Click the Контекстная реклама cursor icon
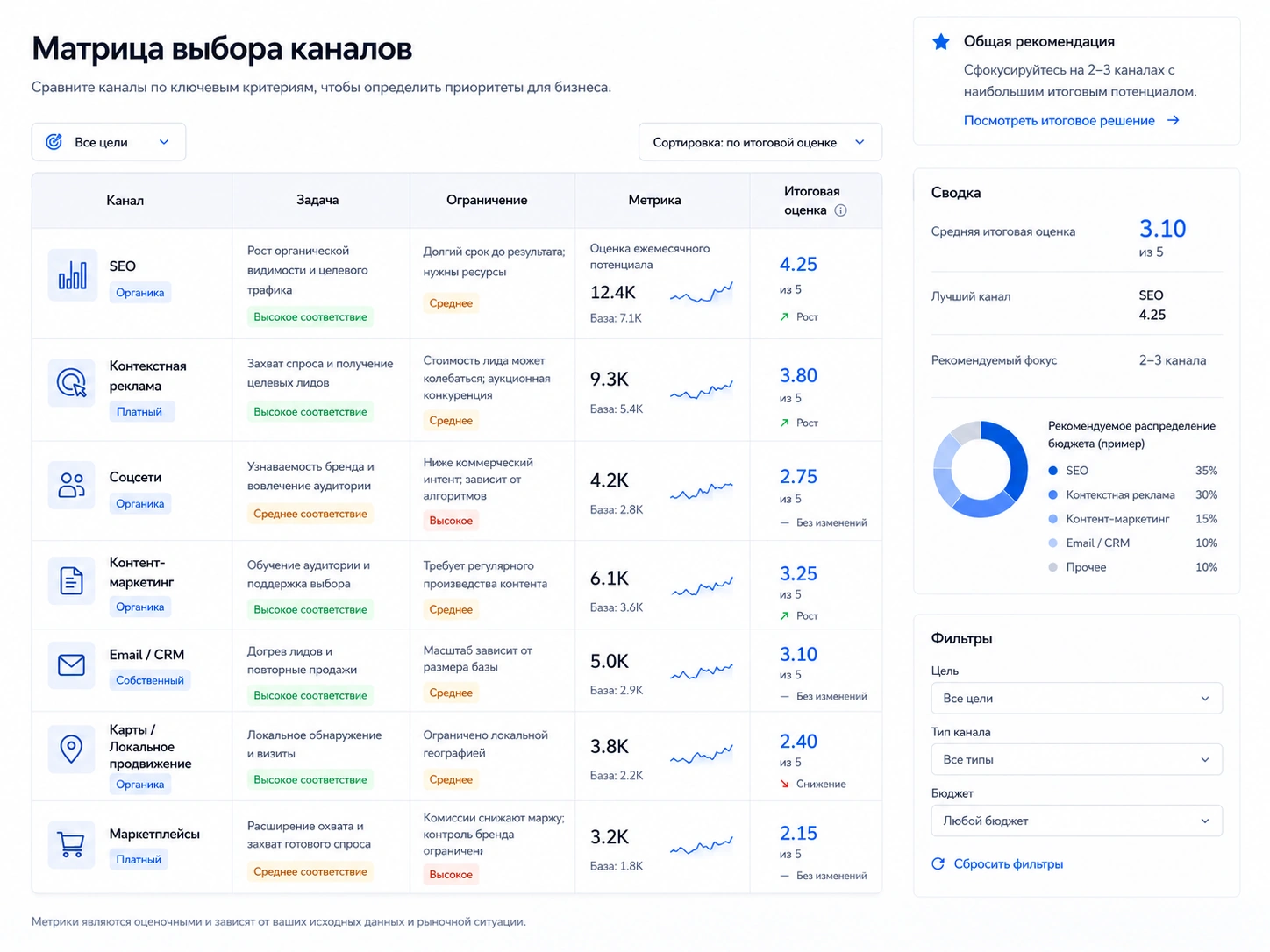The width and height of the screenshot is (1270, 952). click(72, 382)
